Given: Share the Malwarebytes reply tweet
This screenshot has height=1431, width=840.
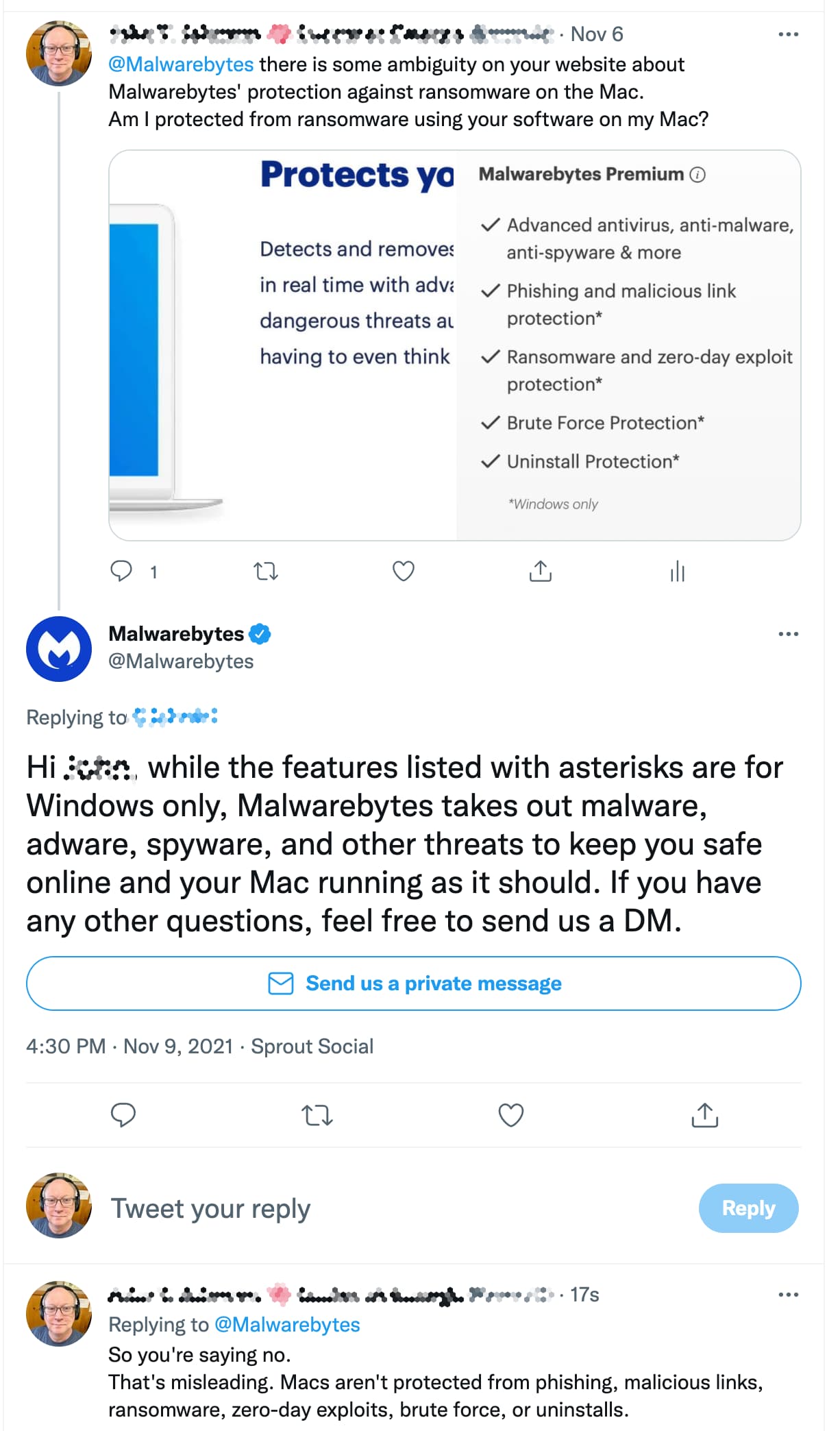Looking at the screenshot, I should (x=704, y=1115).
